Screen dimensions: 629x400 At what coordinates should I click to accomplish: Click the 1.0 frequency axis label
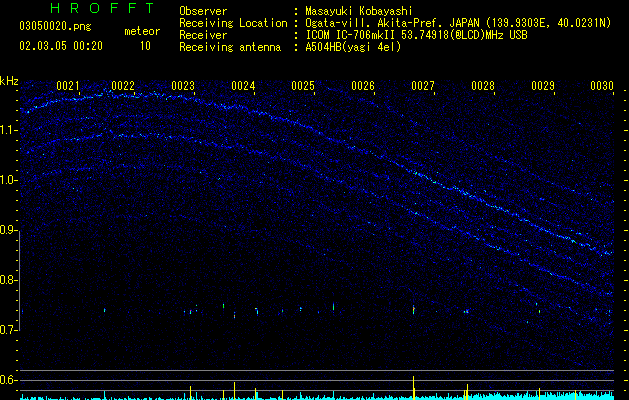coord(9,180)
